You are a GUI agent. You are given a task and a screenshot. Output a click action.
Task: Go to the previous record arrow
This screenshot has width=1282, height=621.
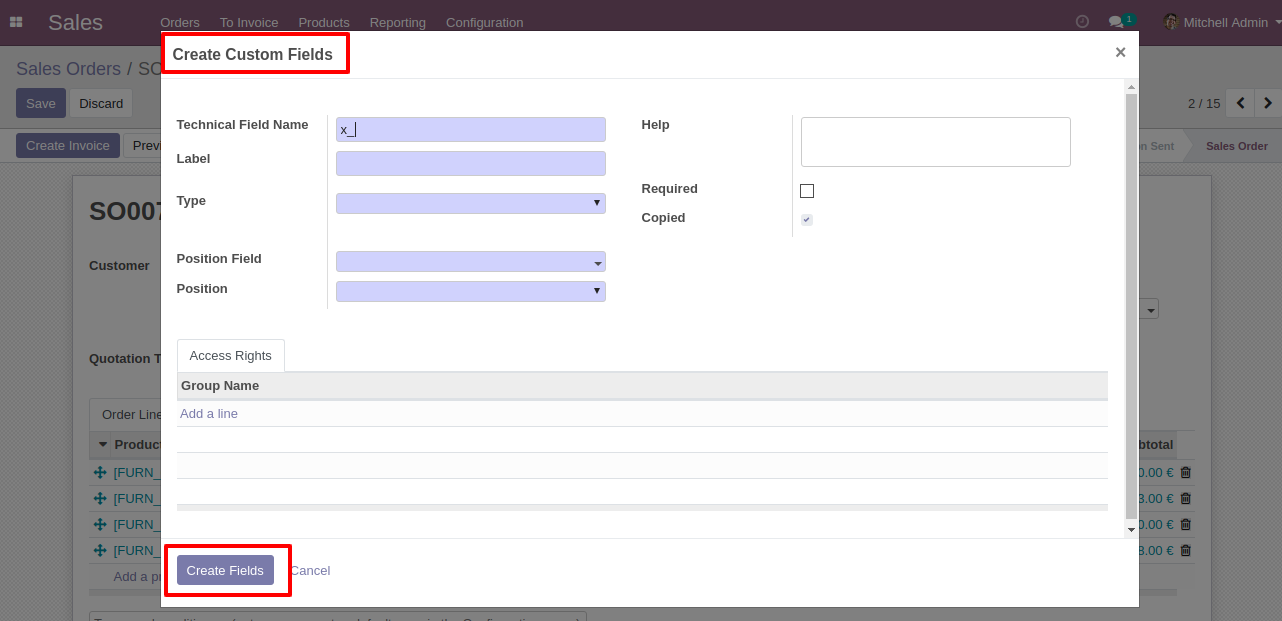click(1241, 103)
